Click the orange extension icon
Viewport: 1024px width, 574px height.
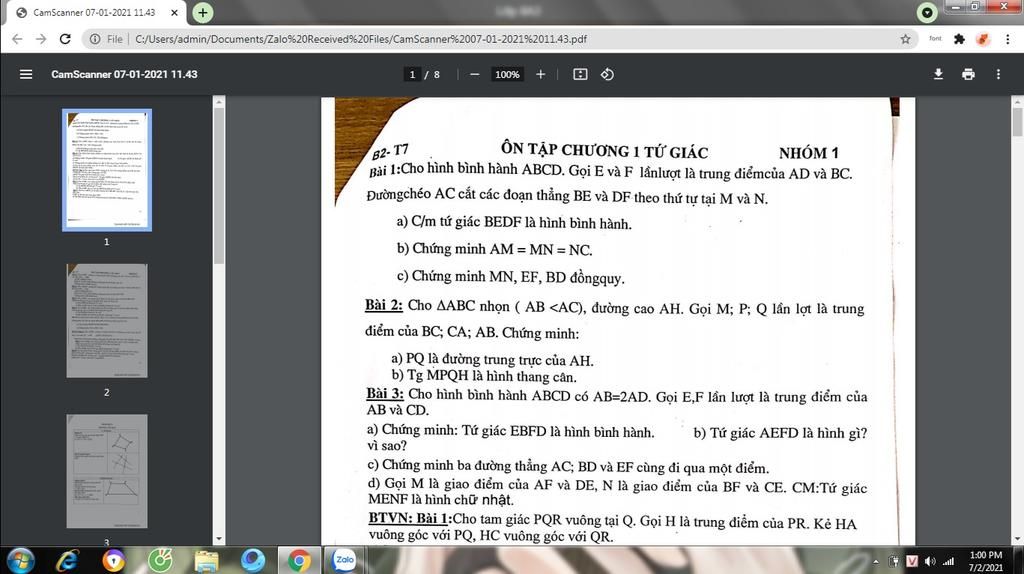(983, 39)
